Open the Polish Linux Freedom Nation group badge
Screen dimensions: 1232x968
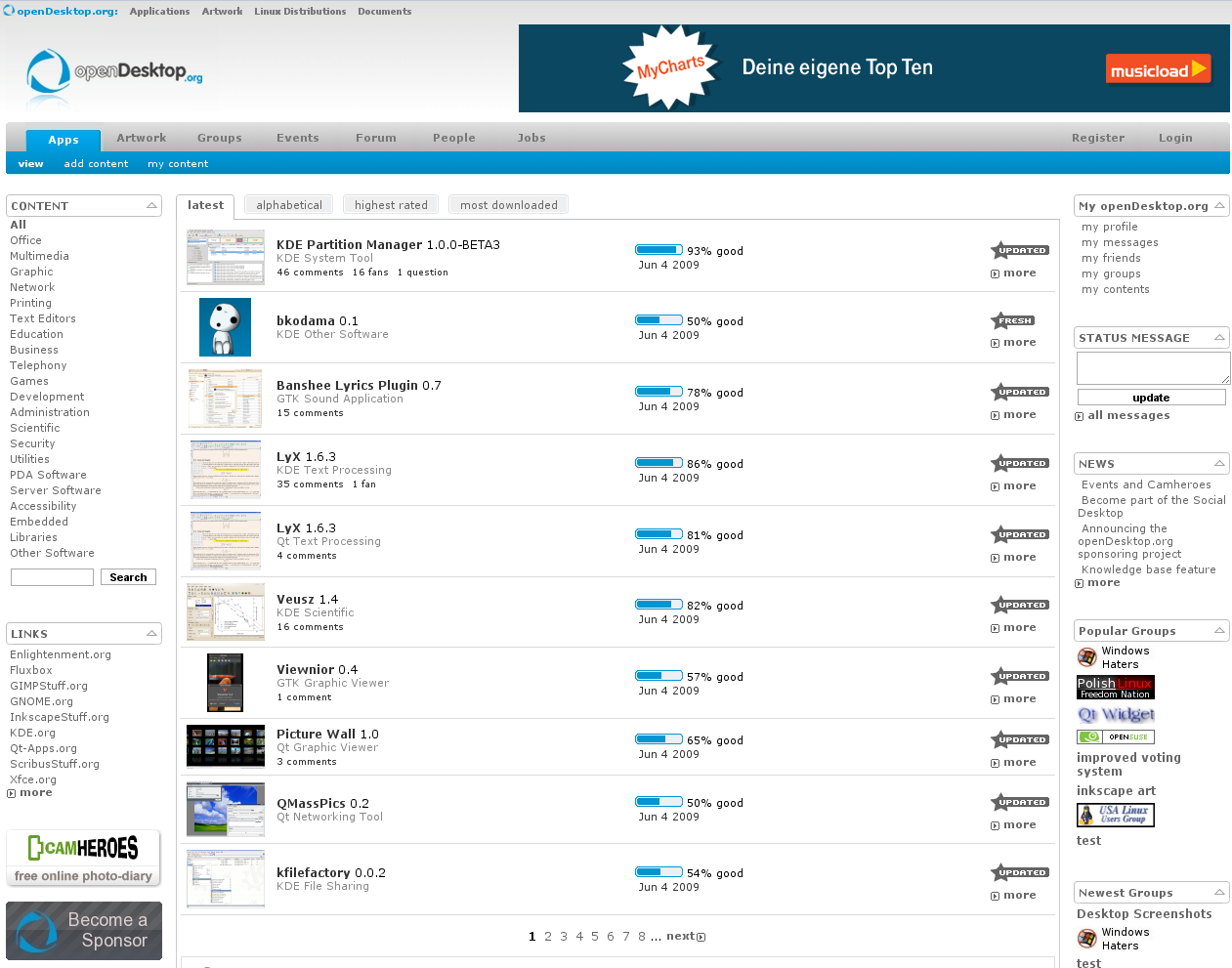1116,687
